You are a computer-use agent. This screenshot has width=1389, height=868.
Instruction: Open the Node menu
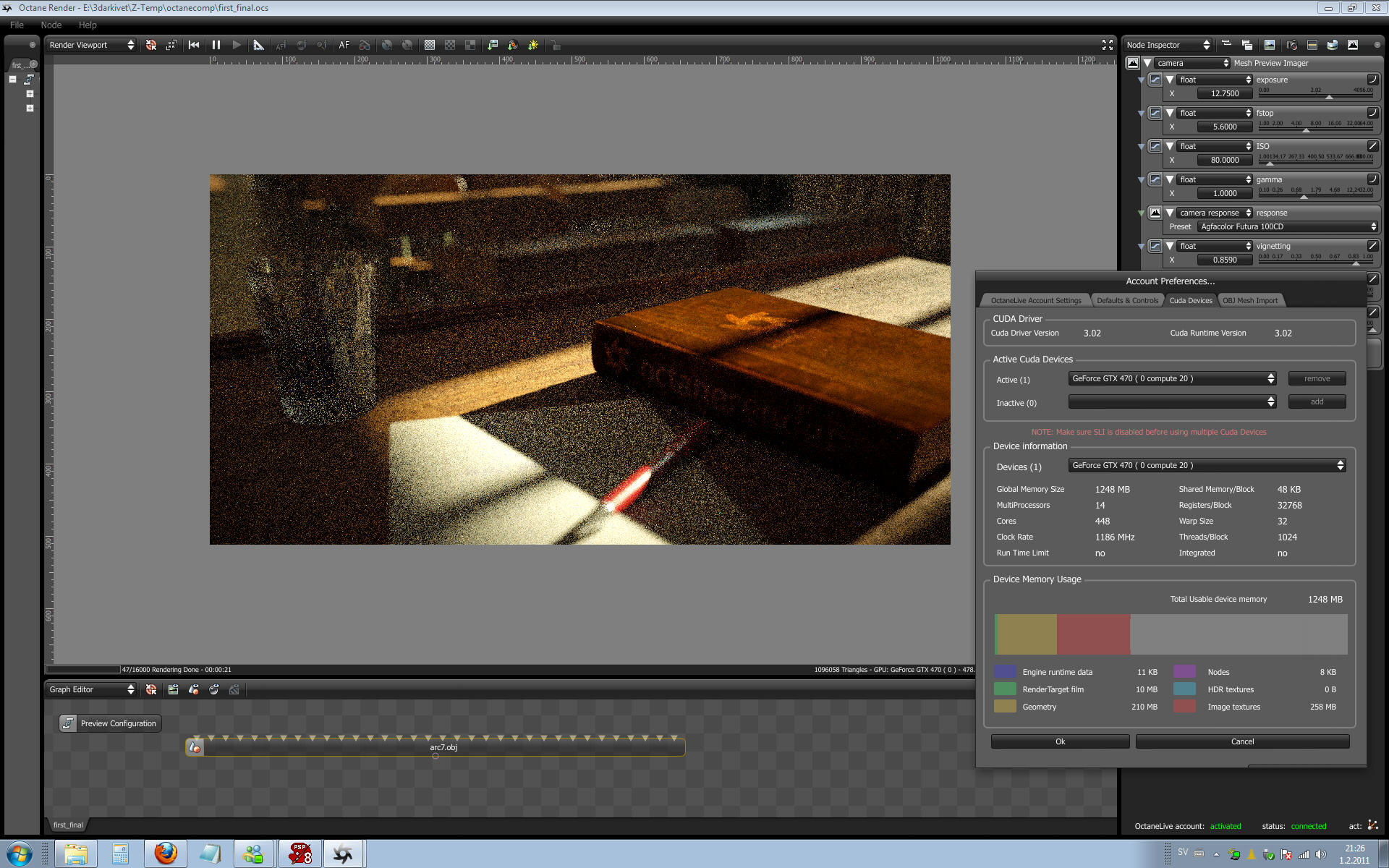(51, 25)
